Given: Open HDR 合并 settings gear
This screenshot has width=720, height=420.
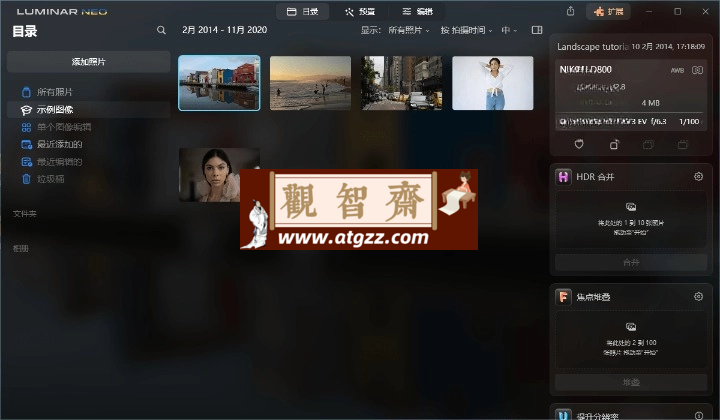Looking at the screenshot, I should 698,177.
